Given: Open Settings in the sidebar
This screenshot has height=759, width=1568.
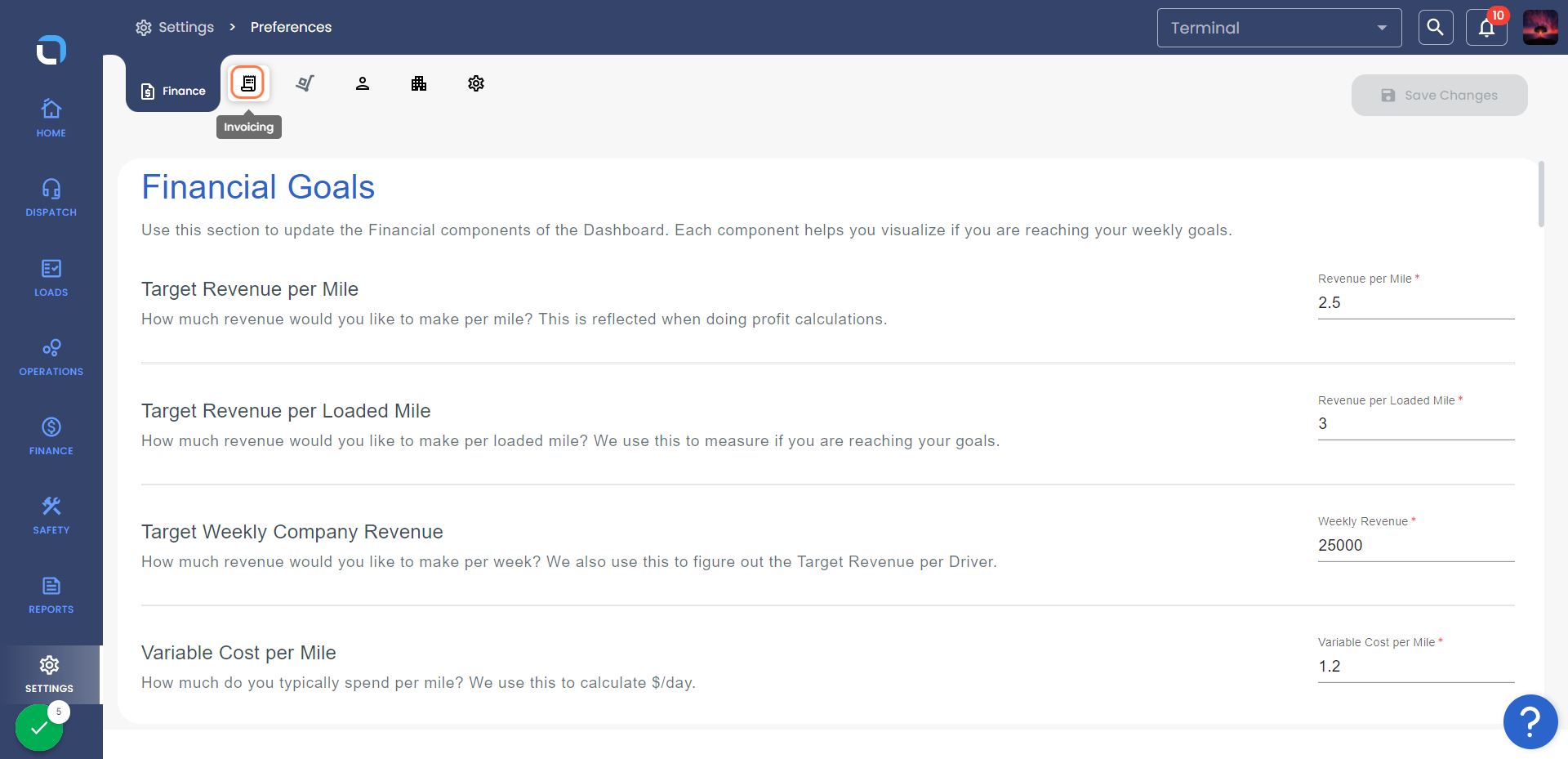Looking at the screenshot, I should pos(50,675).
